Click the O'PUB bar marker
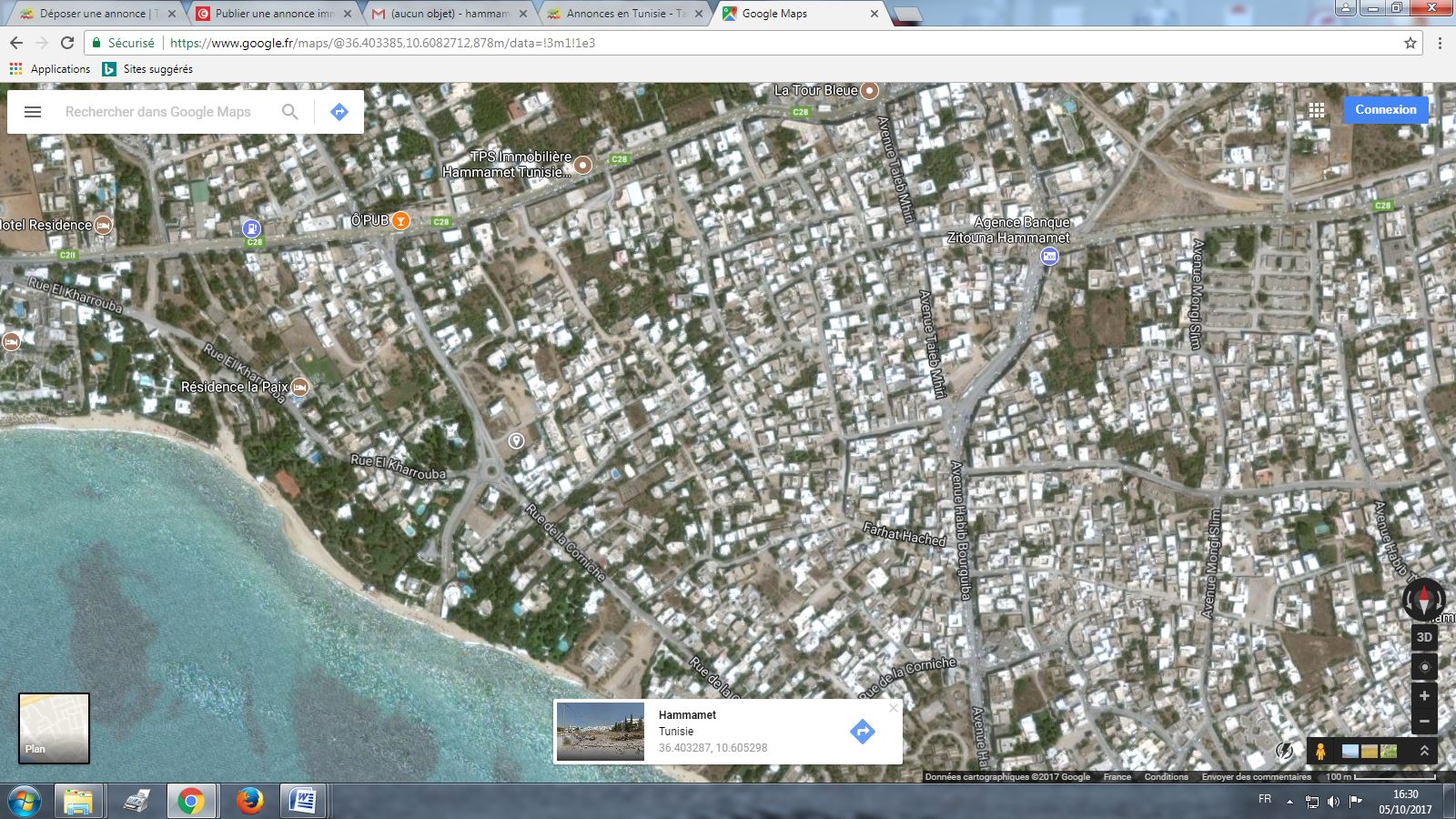Viewport: 1456px width, 819px height. (400, 220)
